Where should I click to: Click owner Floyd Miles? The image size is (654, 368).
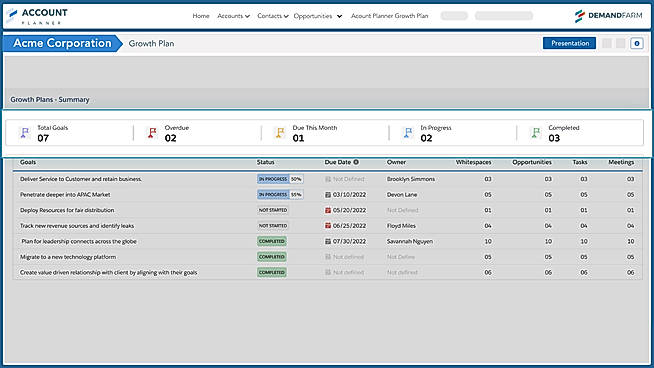(401, 226)
